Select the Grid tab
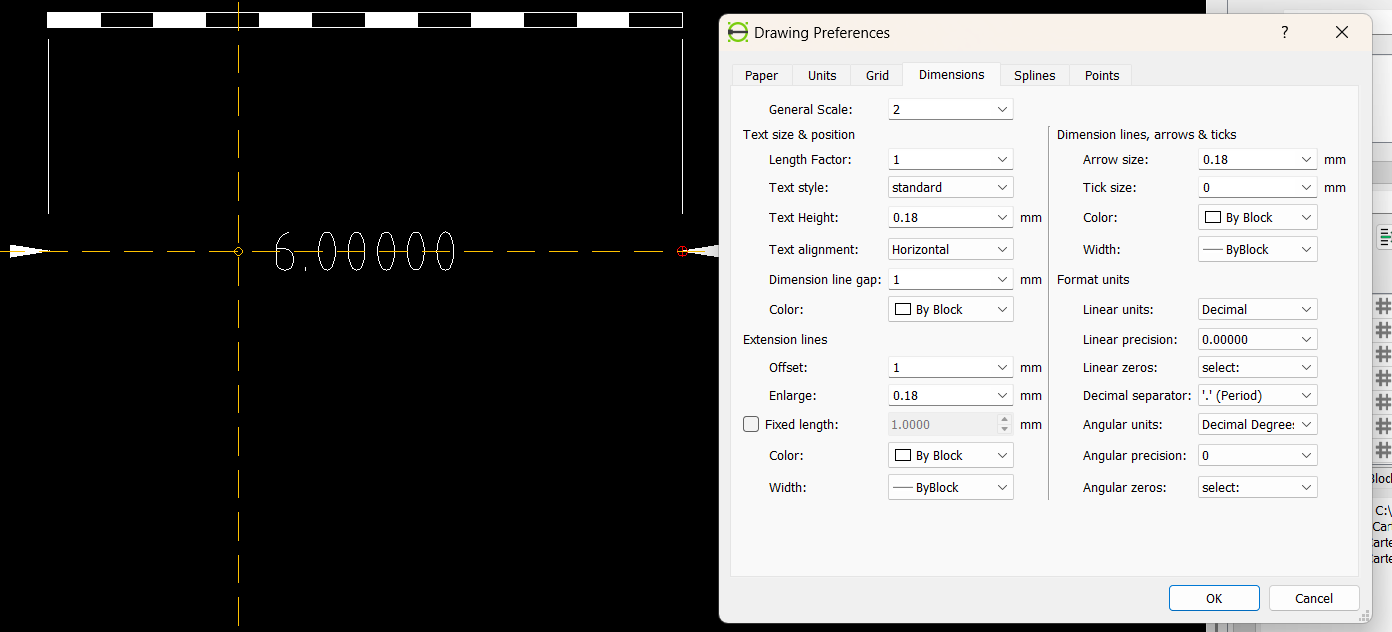This screenshot has width=1392, height=632. [x=877, y=75]
